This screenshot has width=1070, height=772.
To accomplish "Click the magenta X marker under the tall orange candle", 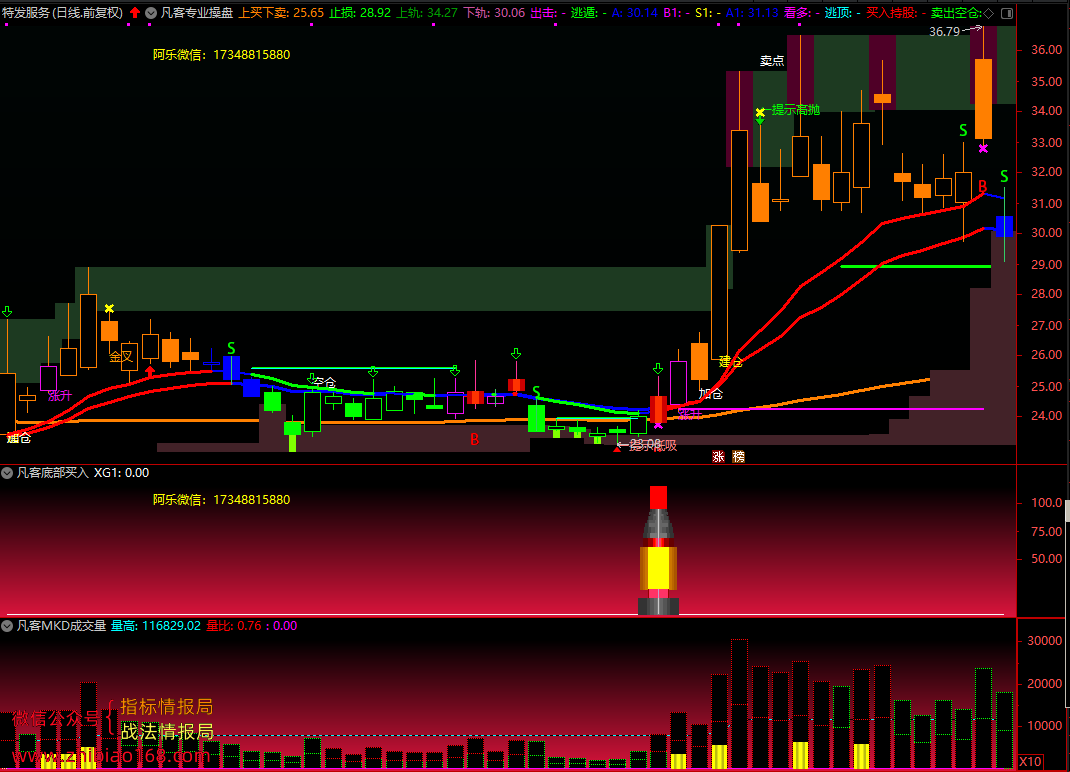I will tap(983, 148).
